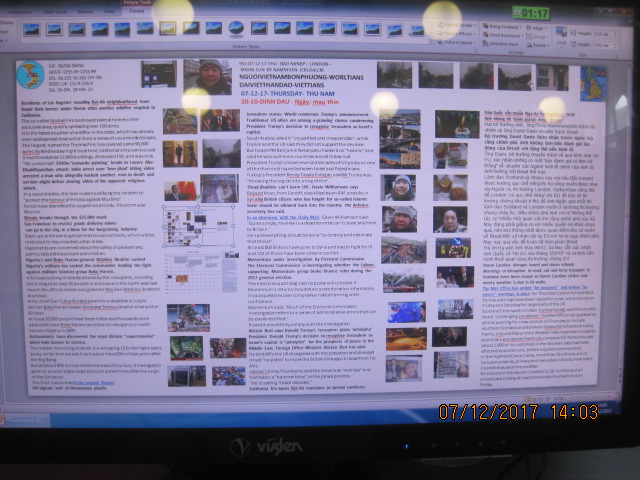The image size is (640, 480).
Task: Click the green 01:17 timer overlay
Action: [531, 13]
